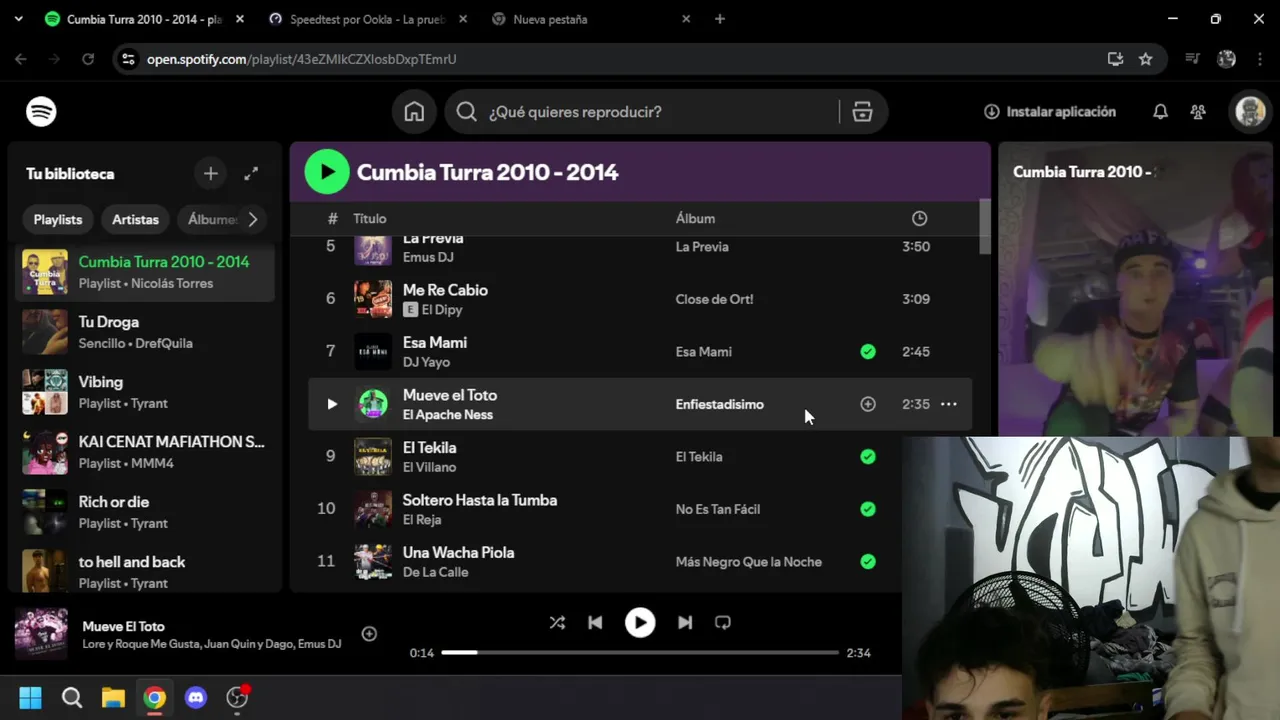Toggle shuffle playback
Viewport: 1280px width, 720px height.
pyautogui.click(x=557, y=622)
